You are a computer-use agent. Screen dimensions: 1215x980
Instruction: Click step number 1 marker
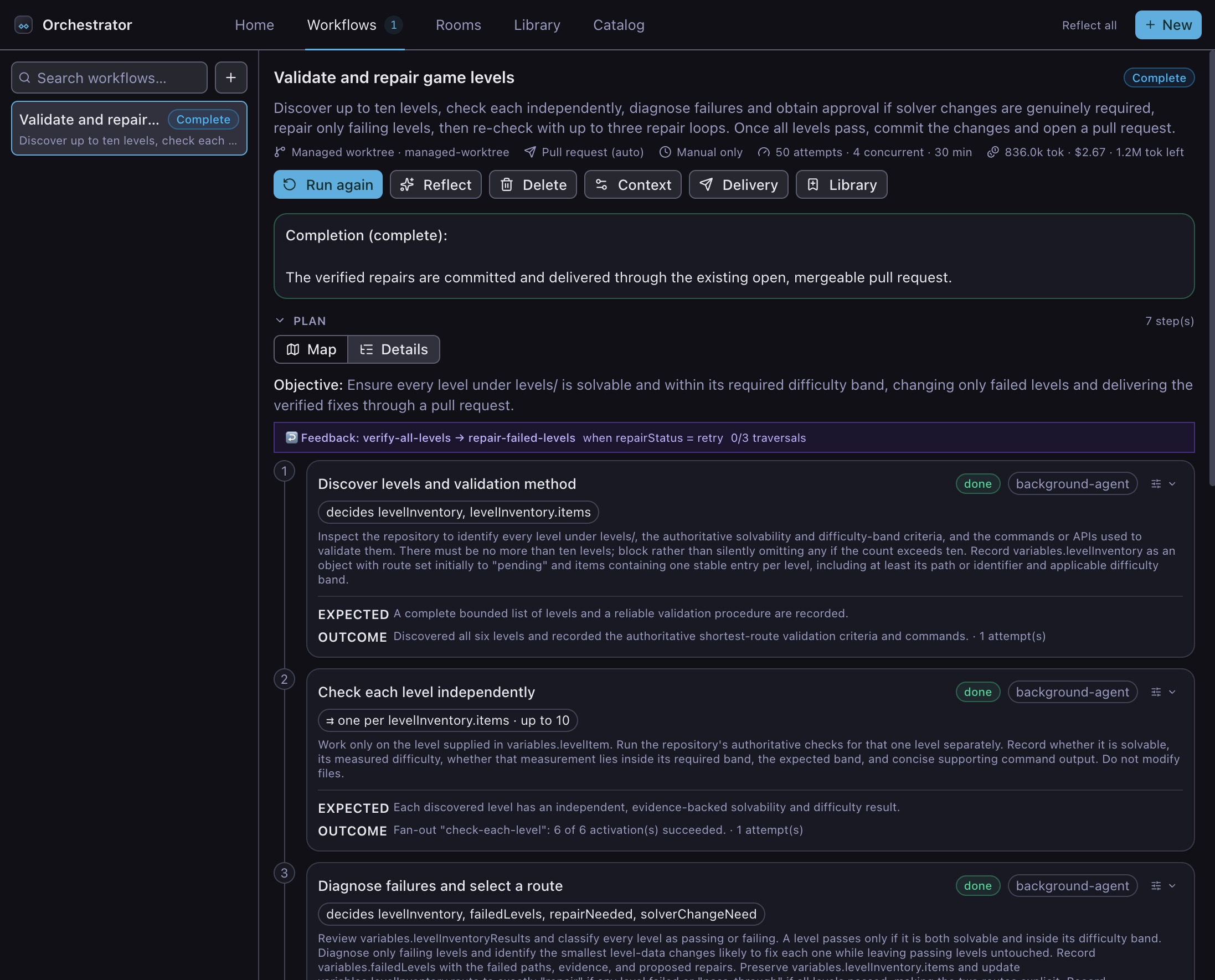[x=284, y=471]
